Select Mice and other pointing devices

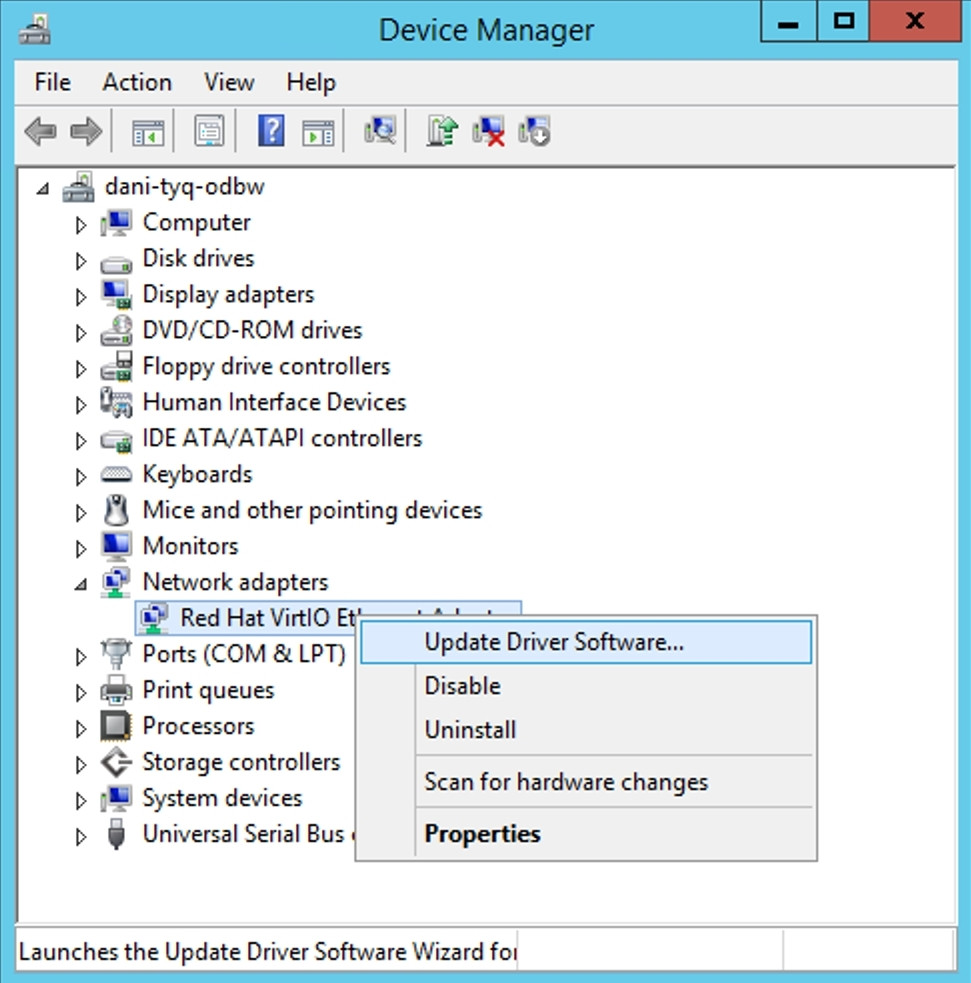[312, 510]
